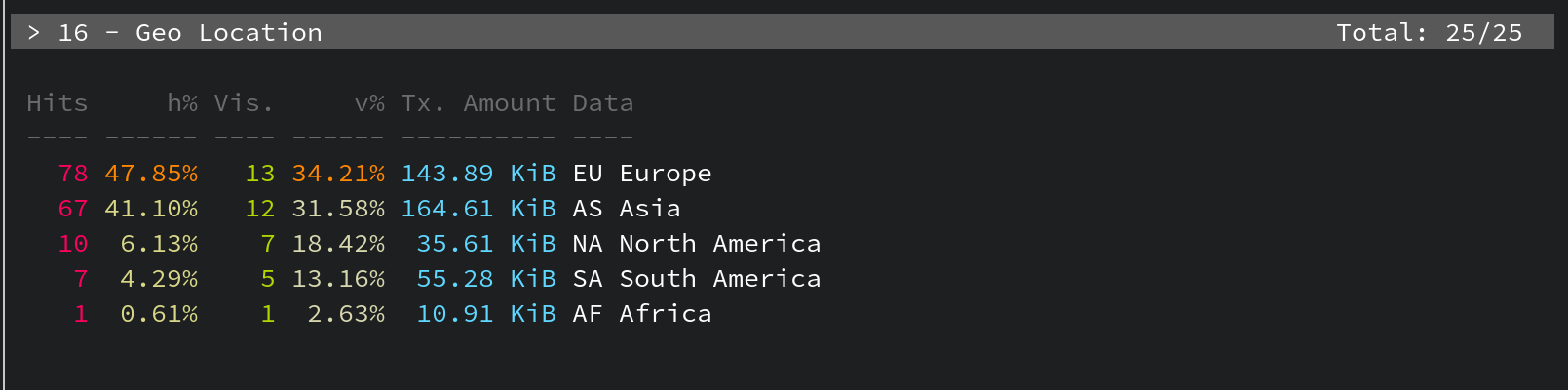Click the v% column header
The image size is (1568, 390).
click(x=369, y=103)
